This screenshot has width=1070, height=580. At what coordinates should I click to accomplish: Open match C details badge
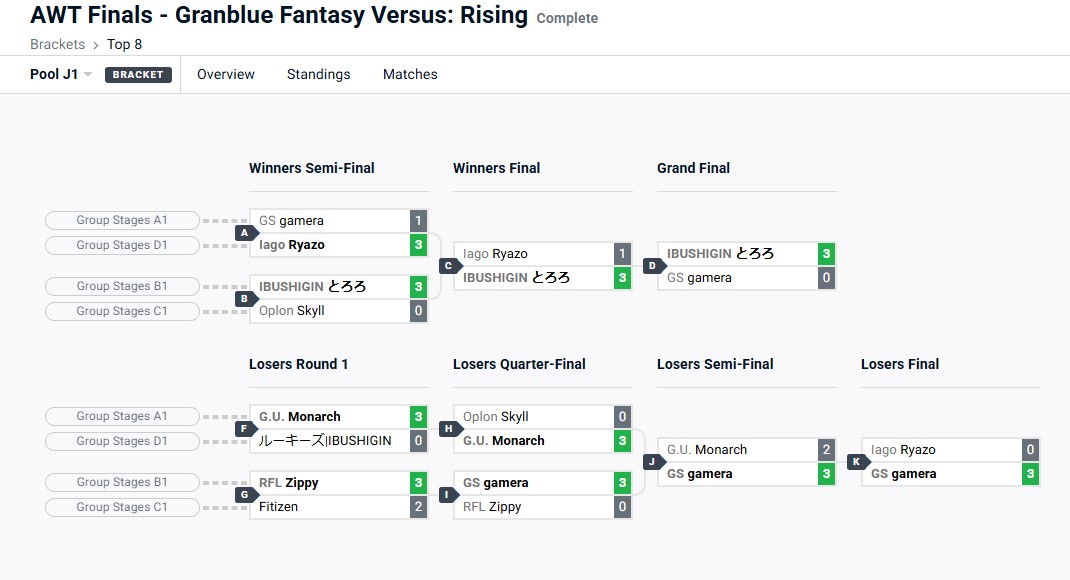tap(447, 266)
